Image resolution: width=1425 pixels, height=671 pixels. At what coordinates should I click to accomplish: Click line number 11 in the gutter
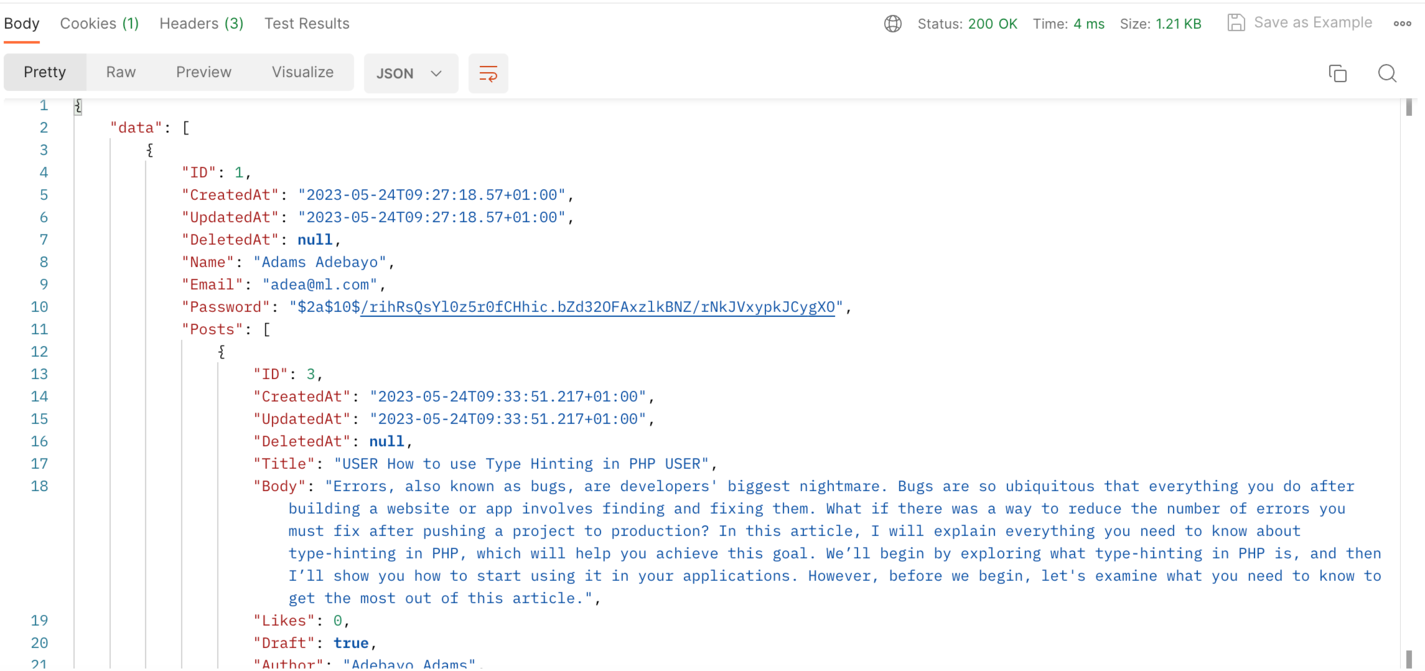pos(39,329)
